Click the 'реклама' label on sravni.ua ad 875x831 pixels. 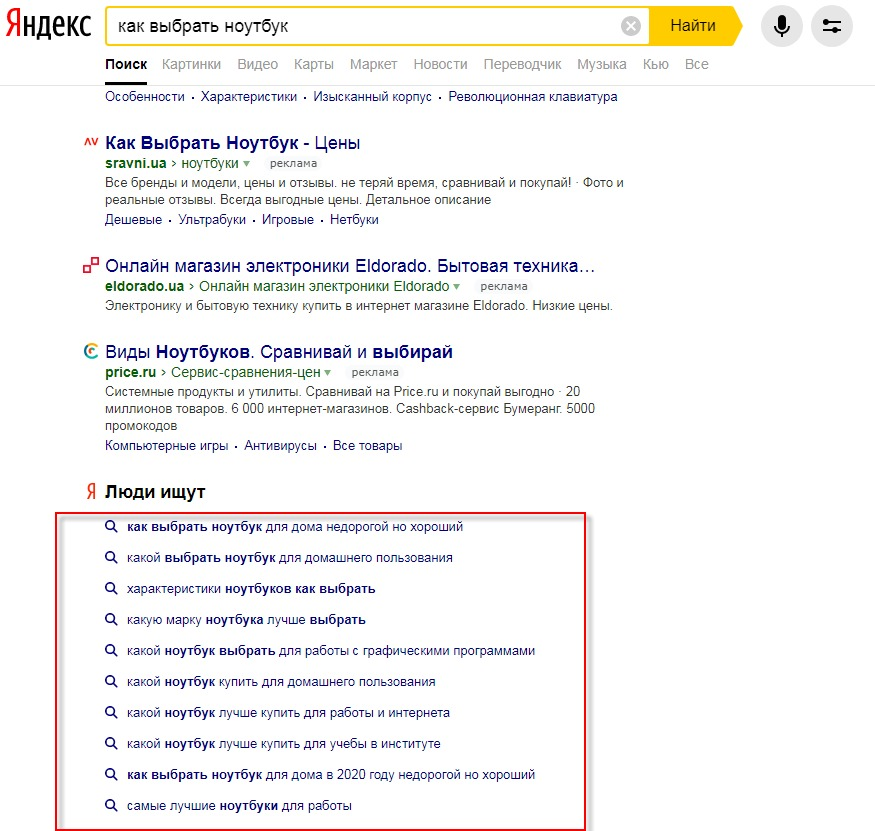[294, 164]
